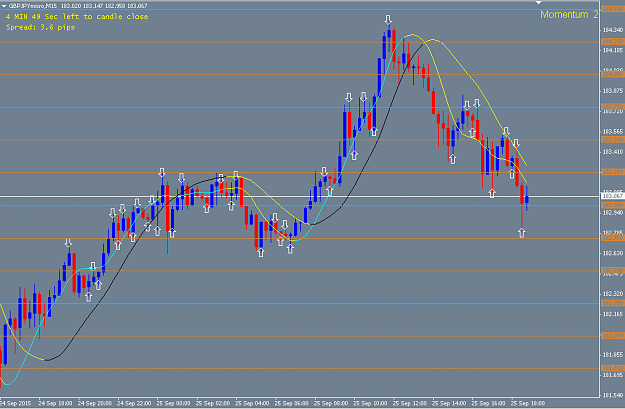Click the 182.165 price scale value
Image resolution: width=625 pixels, height=409 pixels.
tap(613, 314)
